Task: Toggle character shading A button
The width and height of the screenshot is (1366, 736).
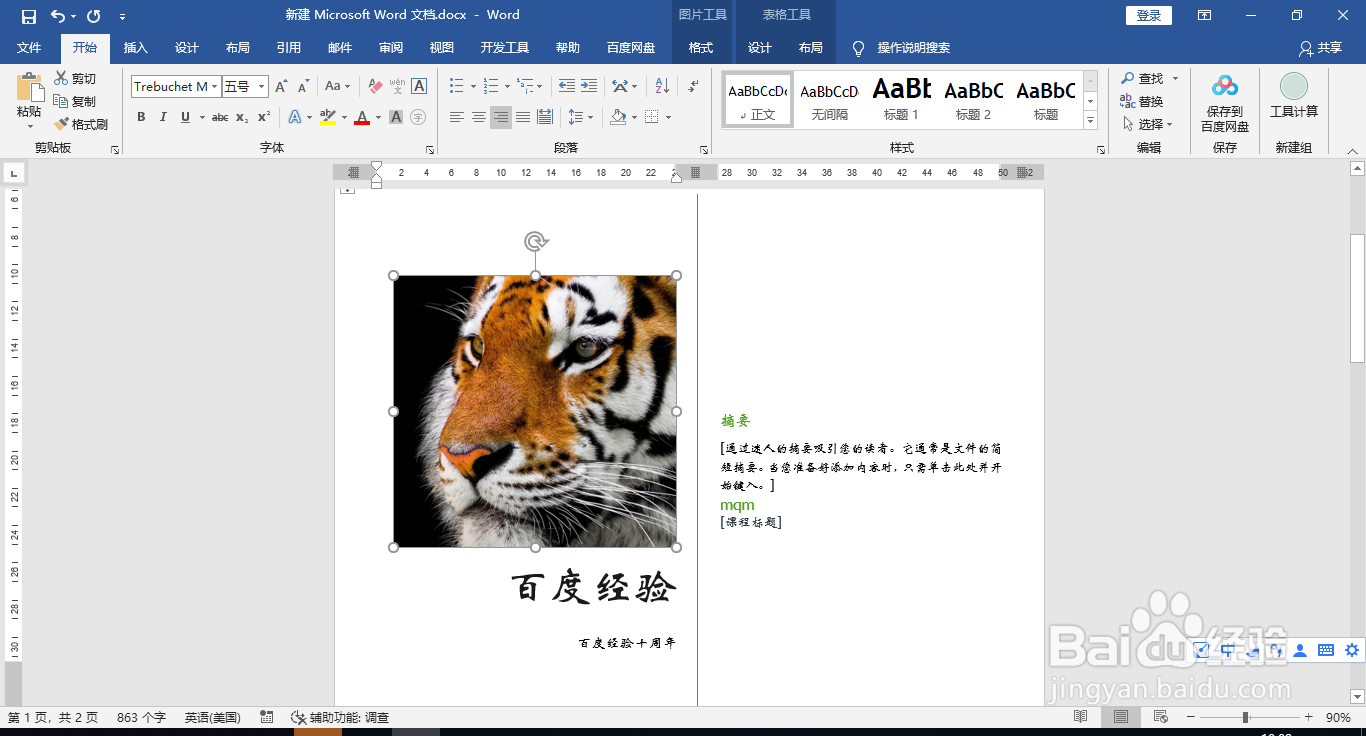Action: (x=396, y=117)
